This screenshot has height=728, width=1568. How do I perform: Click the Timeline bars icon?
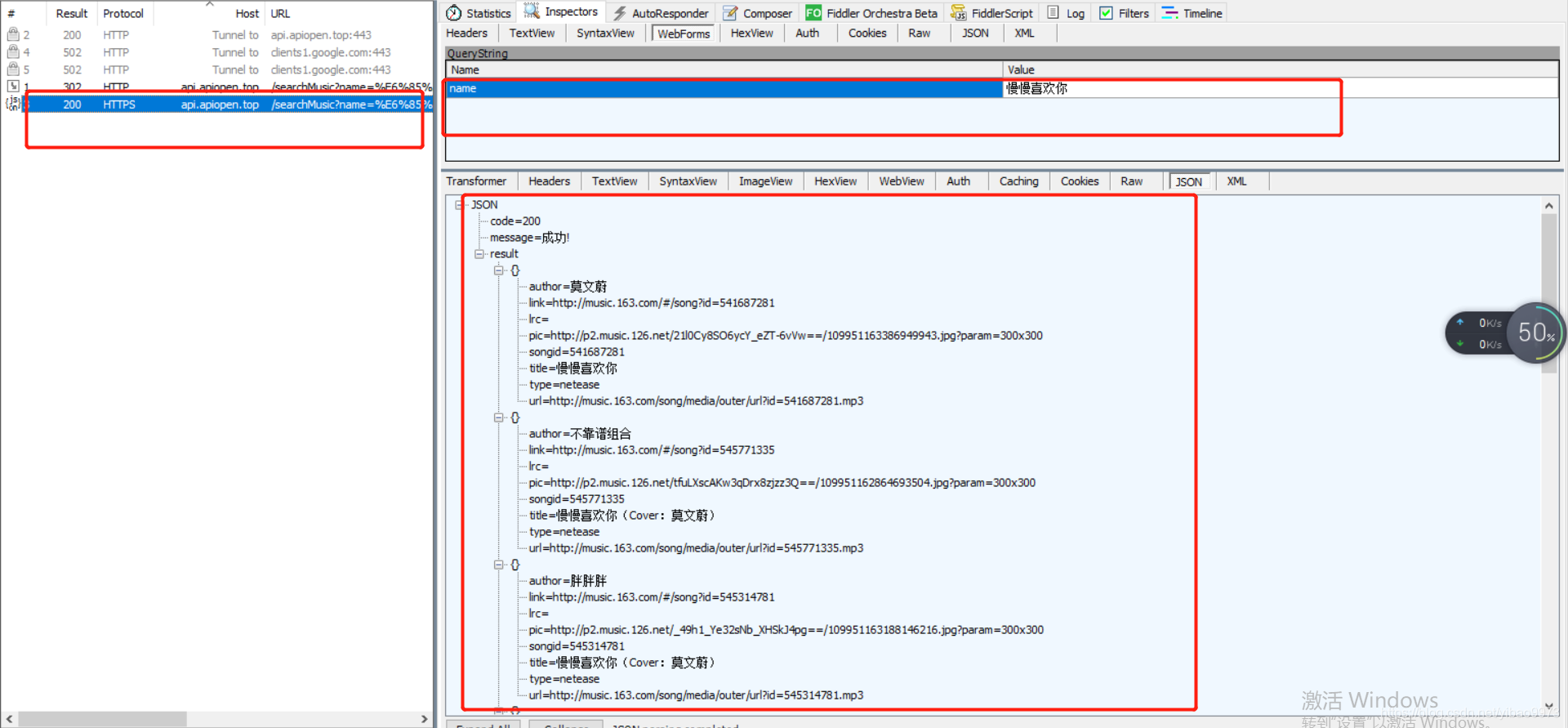click(1169, 13)
